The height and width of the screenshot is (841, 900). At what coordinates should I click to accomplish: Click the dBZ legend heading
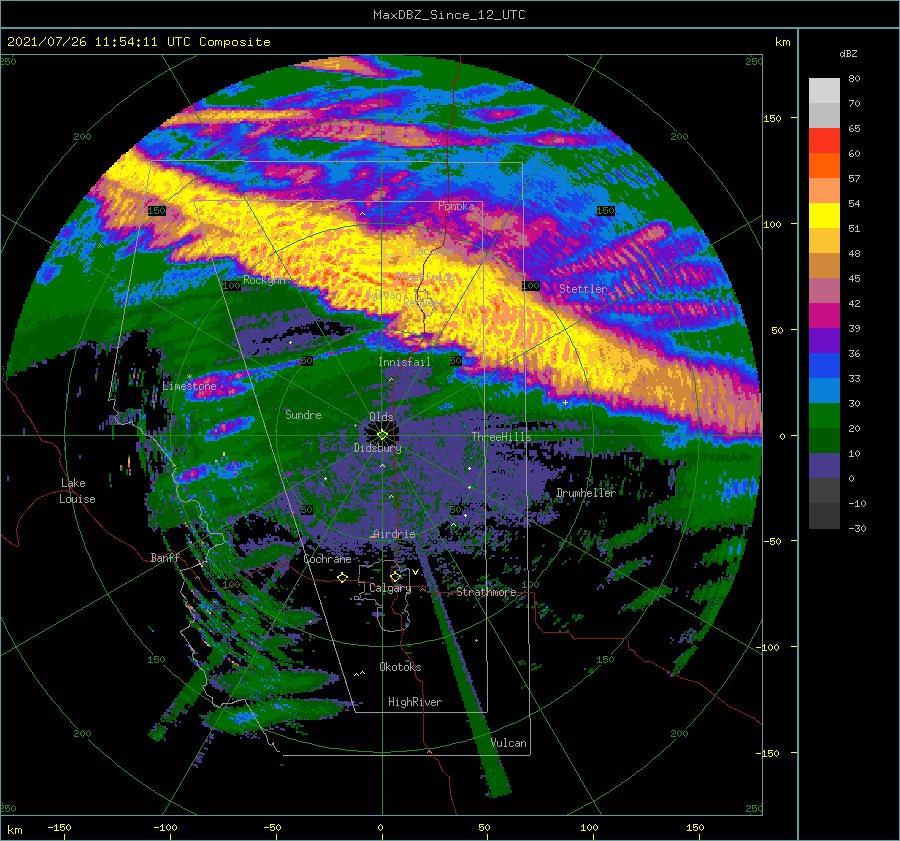coord(848,53)
